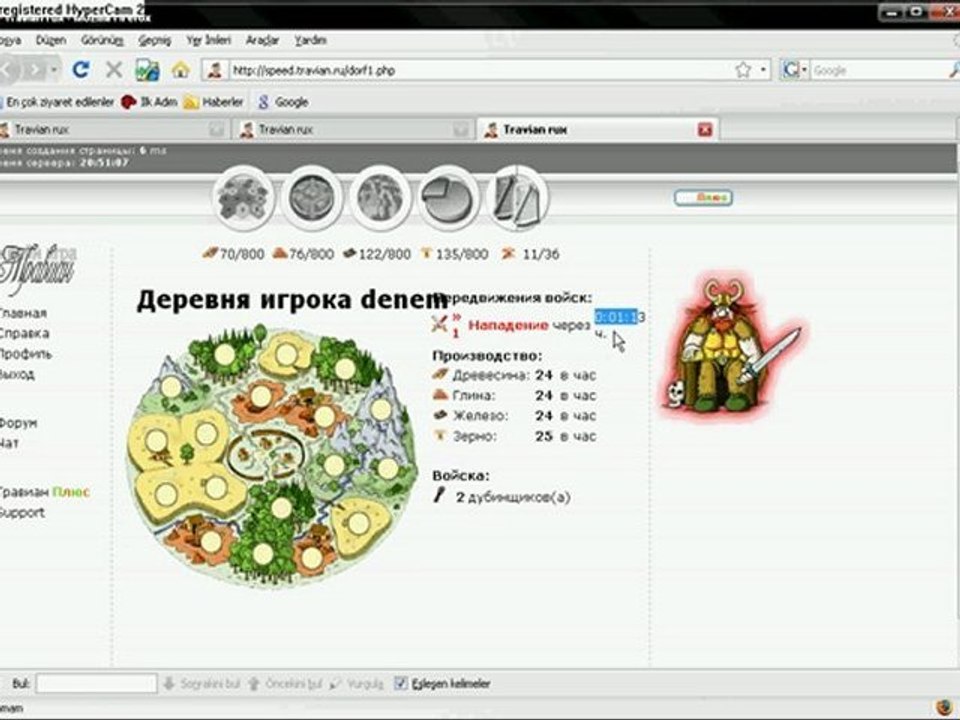960x720 pixels.
Task: Open the map round icon
Action: [380, 198]
